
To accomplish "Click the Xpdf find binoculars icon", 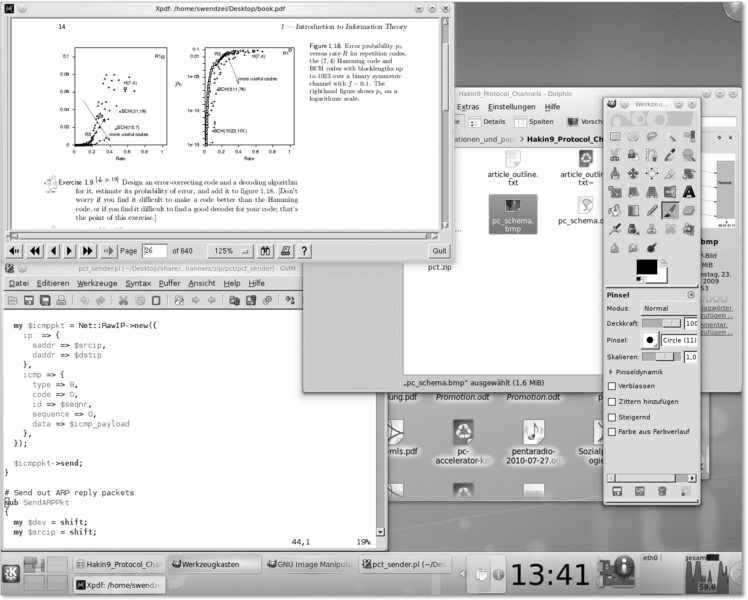I will click(266, 251).
